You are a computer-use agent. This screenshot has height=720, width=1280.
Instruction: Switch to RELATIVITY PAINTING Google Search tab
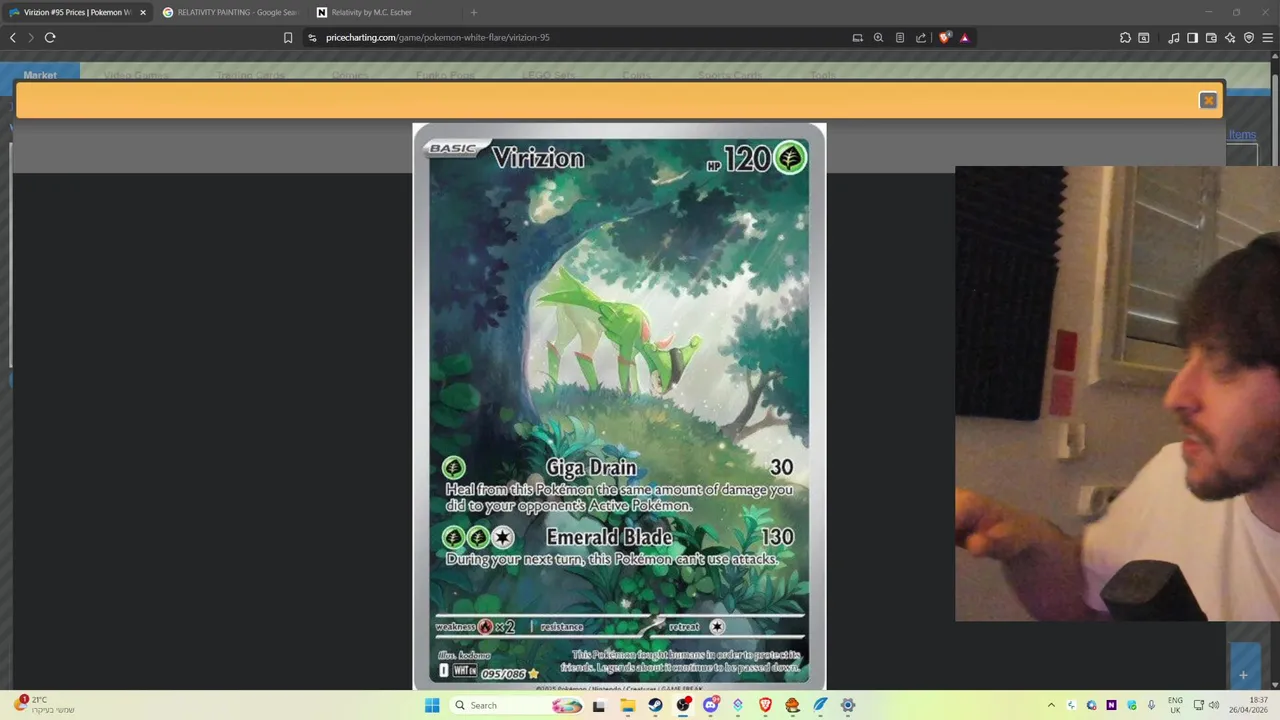pyautogui.click(x=230, y=12)
